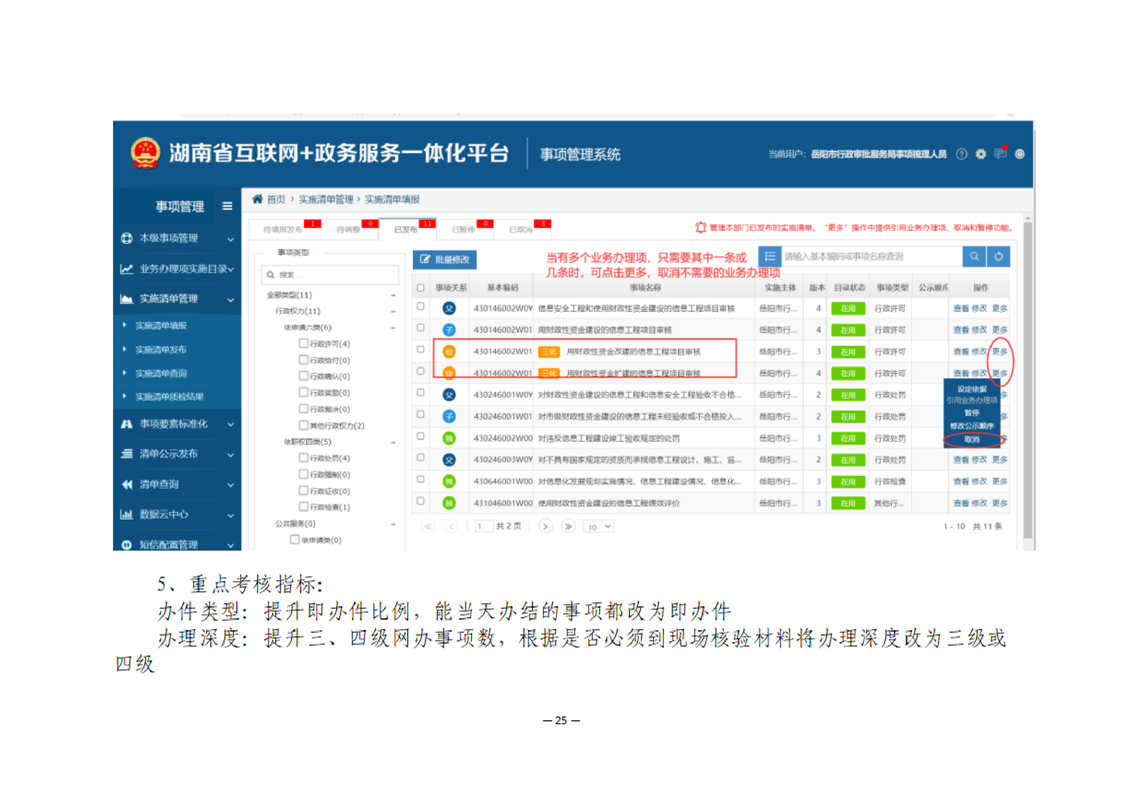Open the messages icon with red dot
Viewport: 1122px width, 792px height.
coord(1000,154)
